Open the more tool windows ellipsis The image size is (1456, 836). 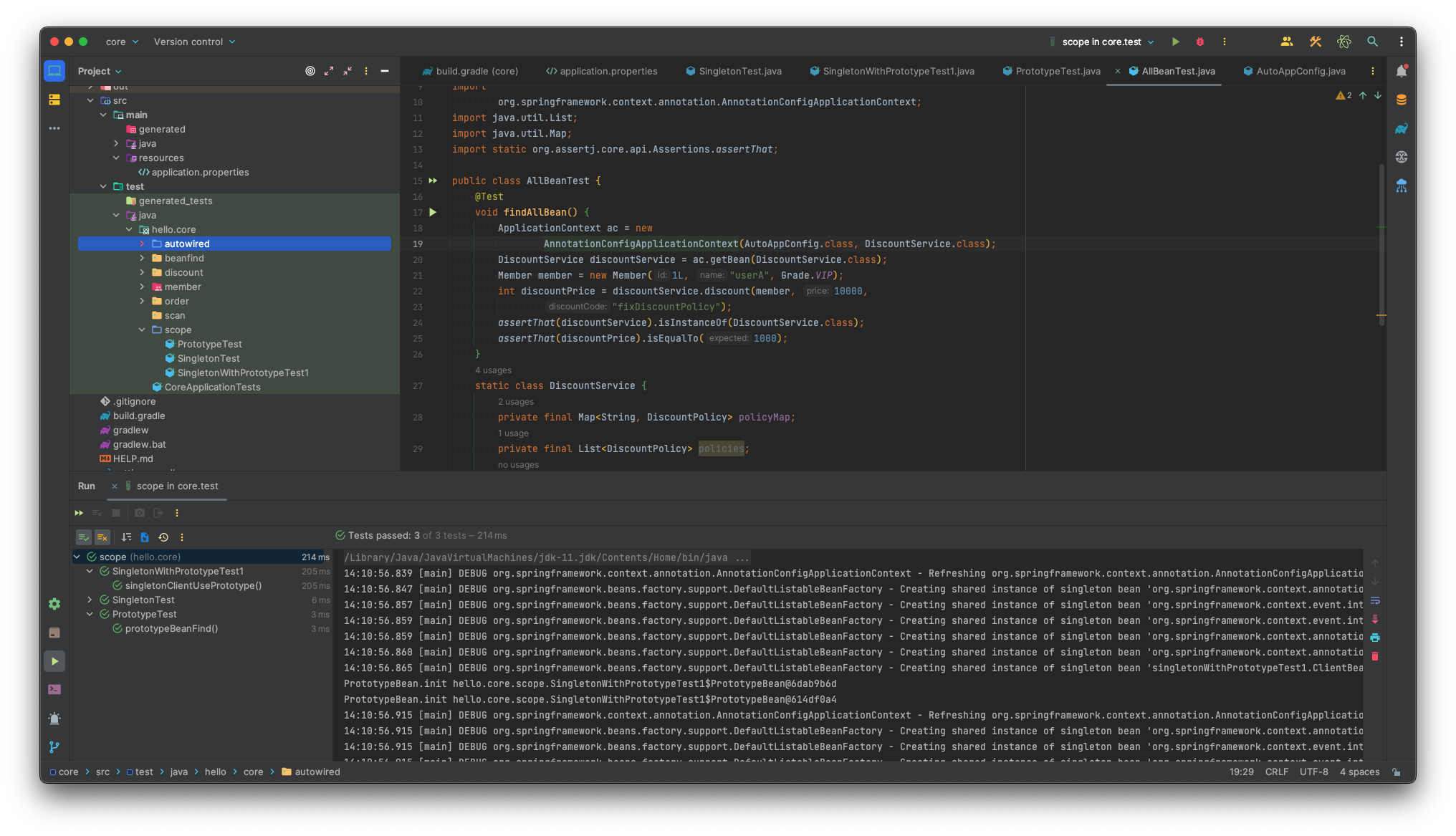54,128
